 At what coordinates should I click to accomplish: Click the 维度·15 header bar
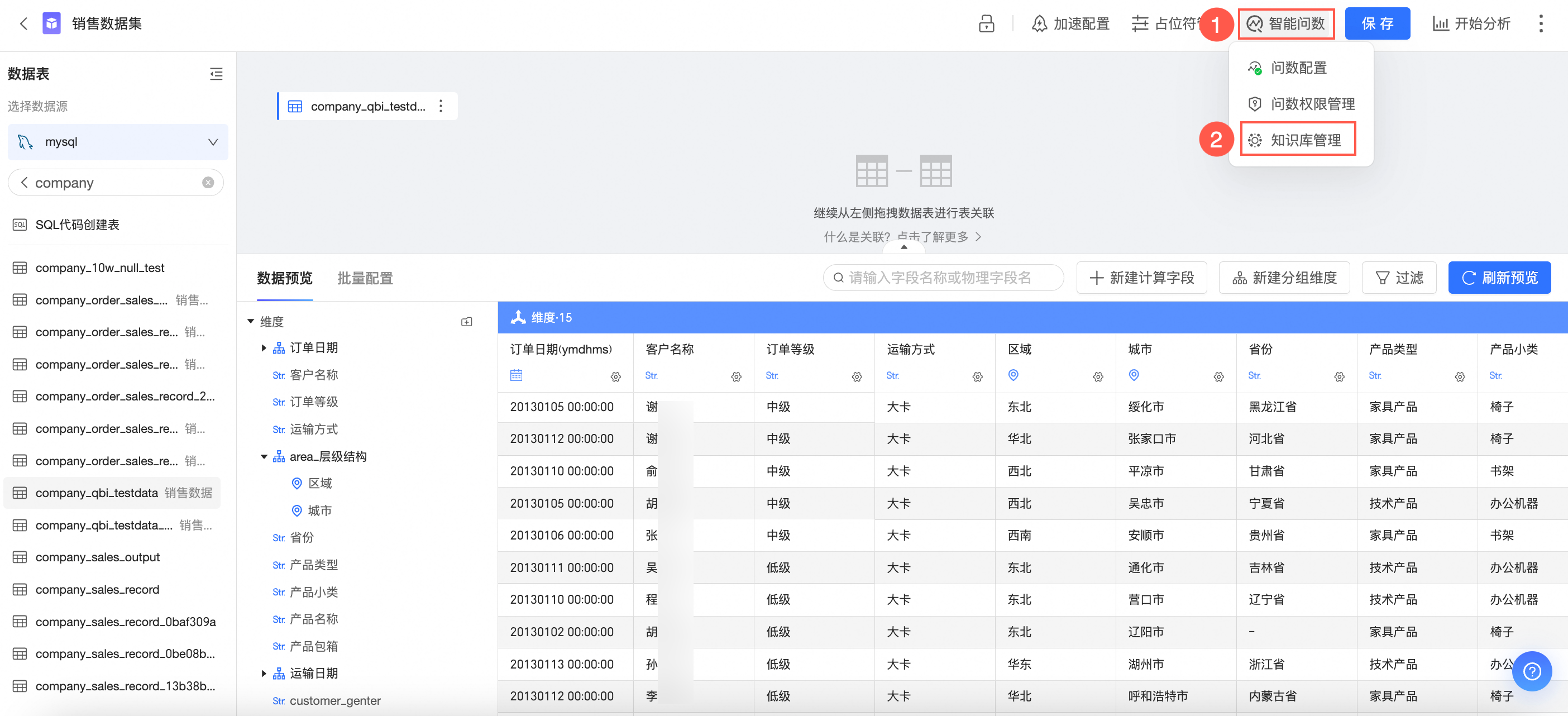coord(1032,317)
